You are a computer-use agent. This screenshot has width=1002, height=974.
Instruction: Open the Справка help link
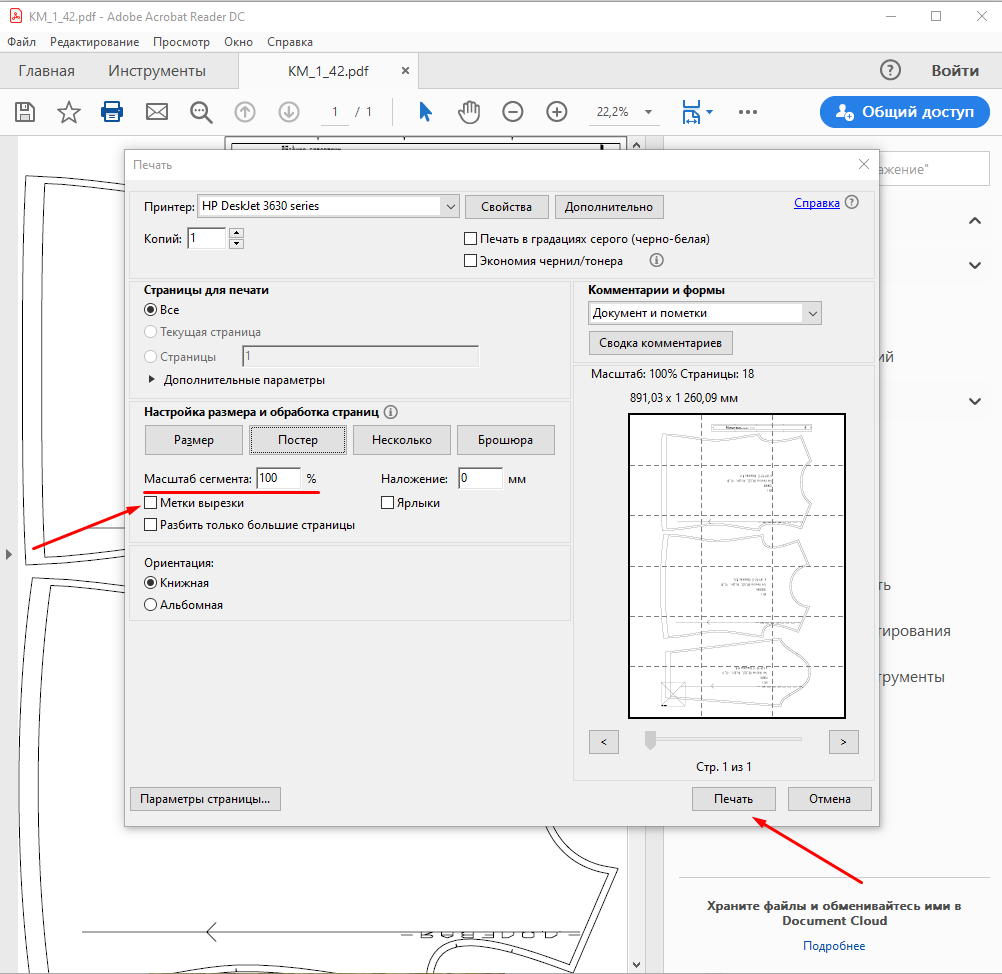[x=817, y=203]
